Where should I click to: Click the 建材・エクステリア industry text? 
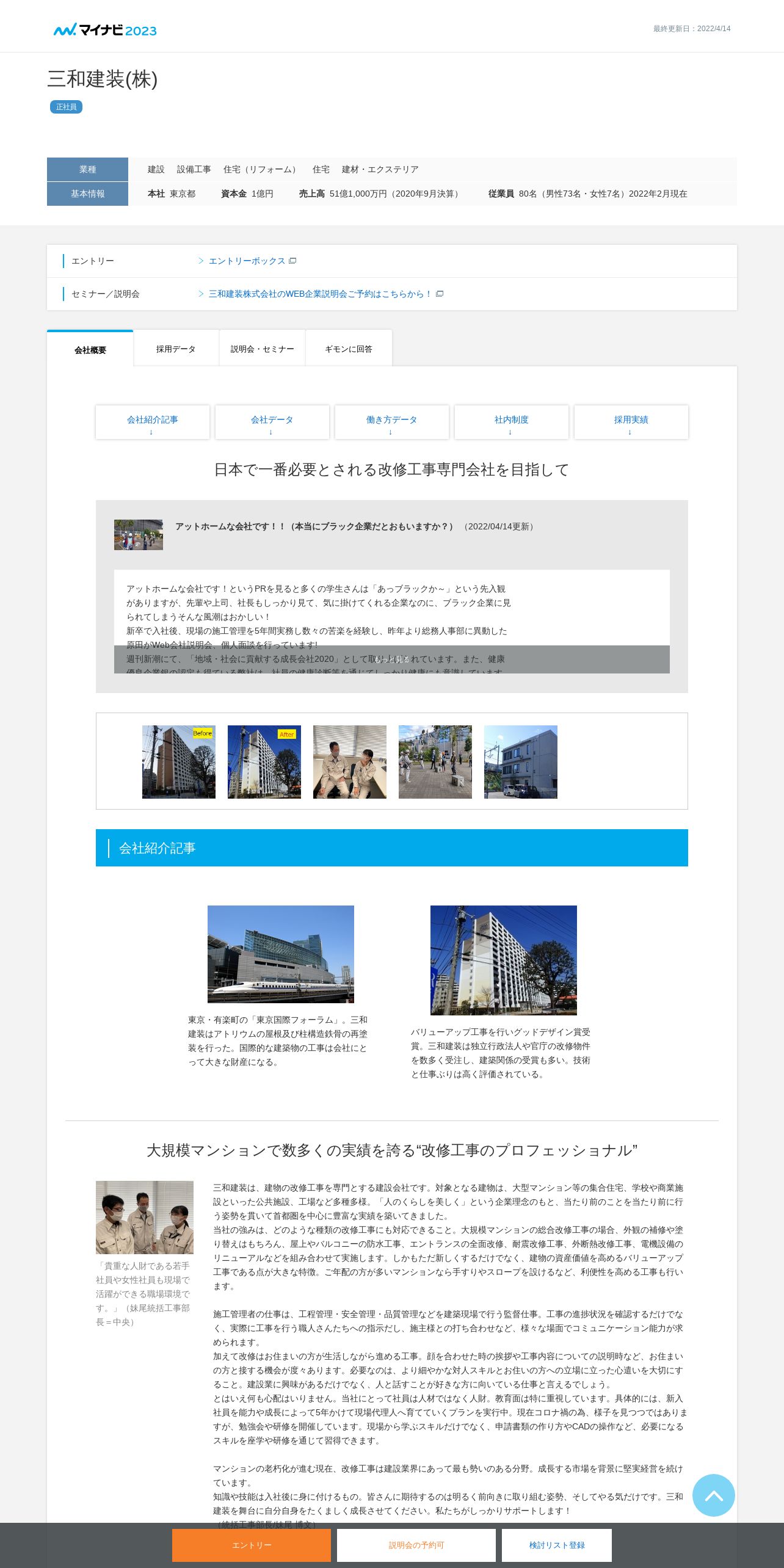point(380,170)
